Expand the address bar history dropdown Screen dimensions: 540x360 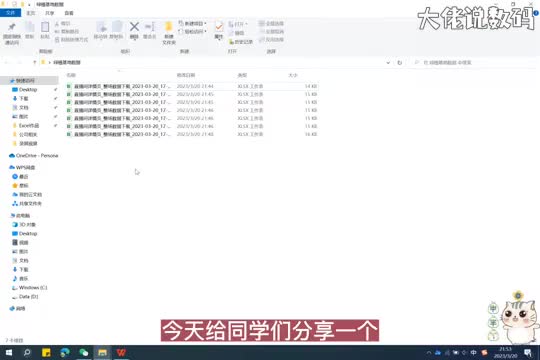tap(388, 63)
